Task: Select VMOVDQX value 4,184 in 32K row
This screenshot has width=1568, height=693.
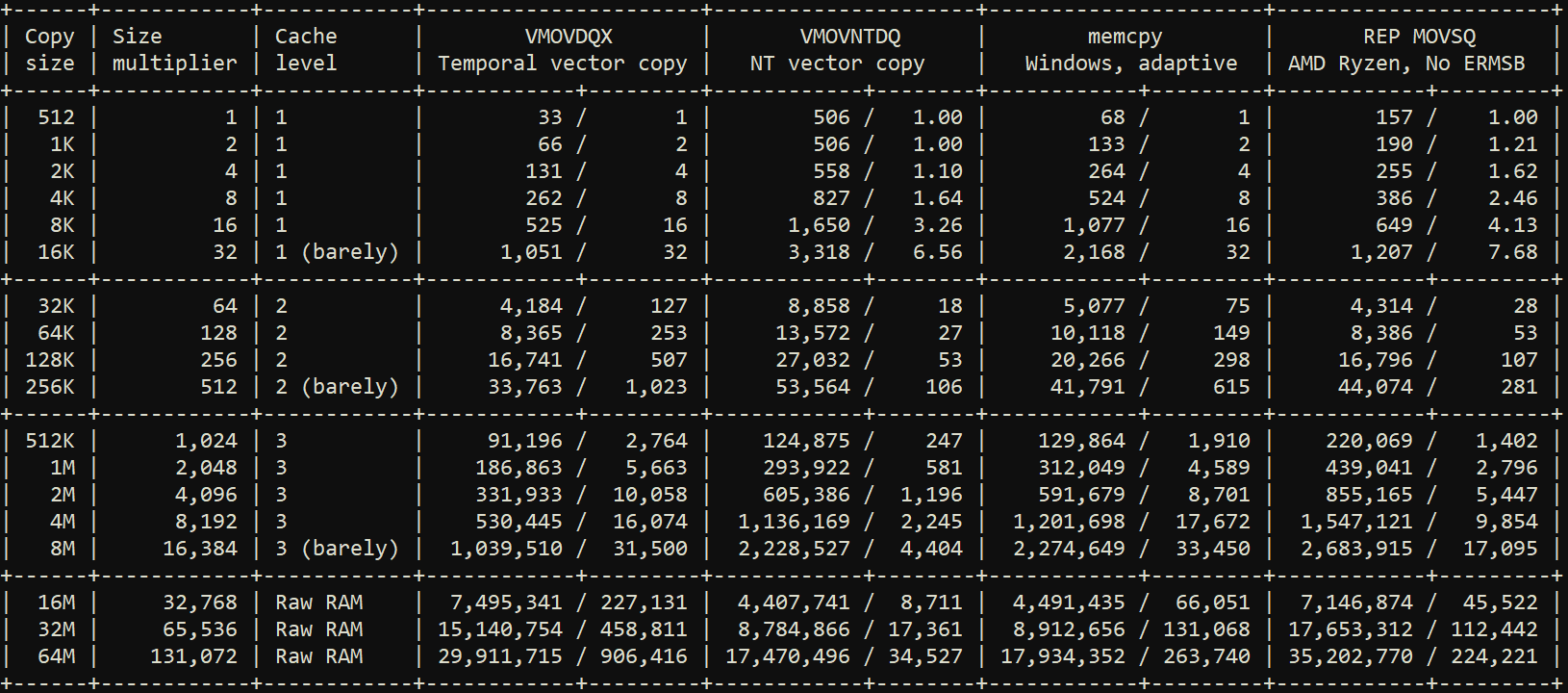Action: point(531,306)
